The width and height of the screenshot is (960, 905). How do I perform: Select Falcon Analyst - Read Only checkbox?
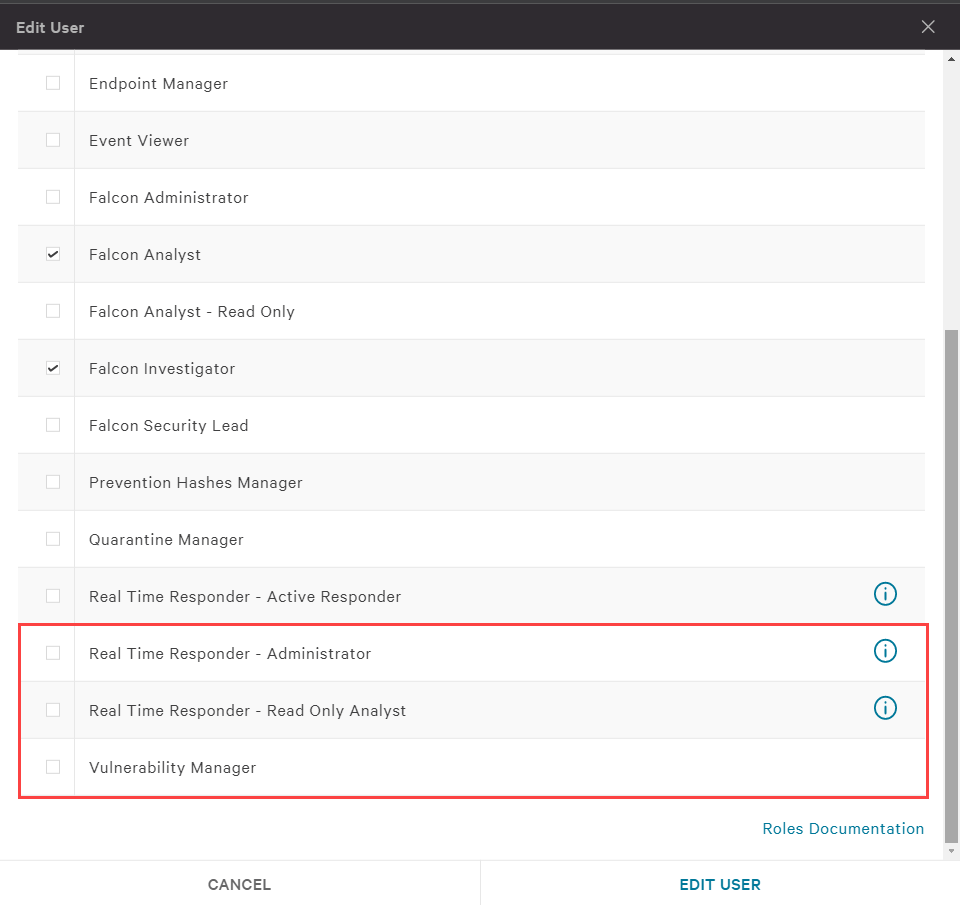tap(53, 310)
